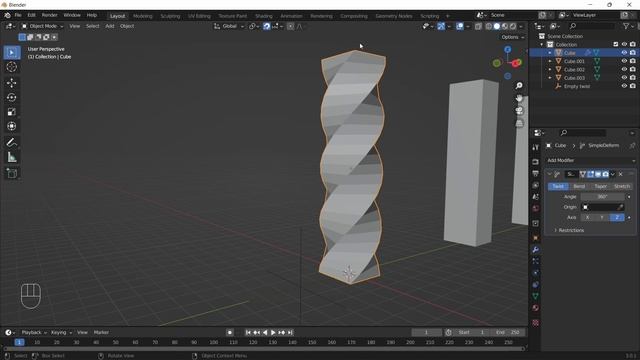The width and height of the screenshot is (640, 360).
Task: Set deform mode to Bend
Action: [579, 187]
